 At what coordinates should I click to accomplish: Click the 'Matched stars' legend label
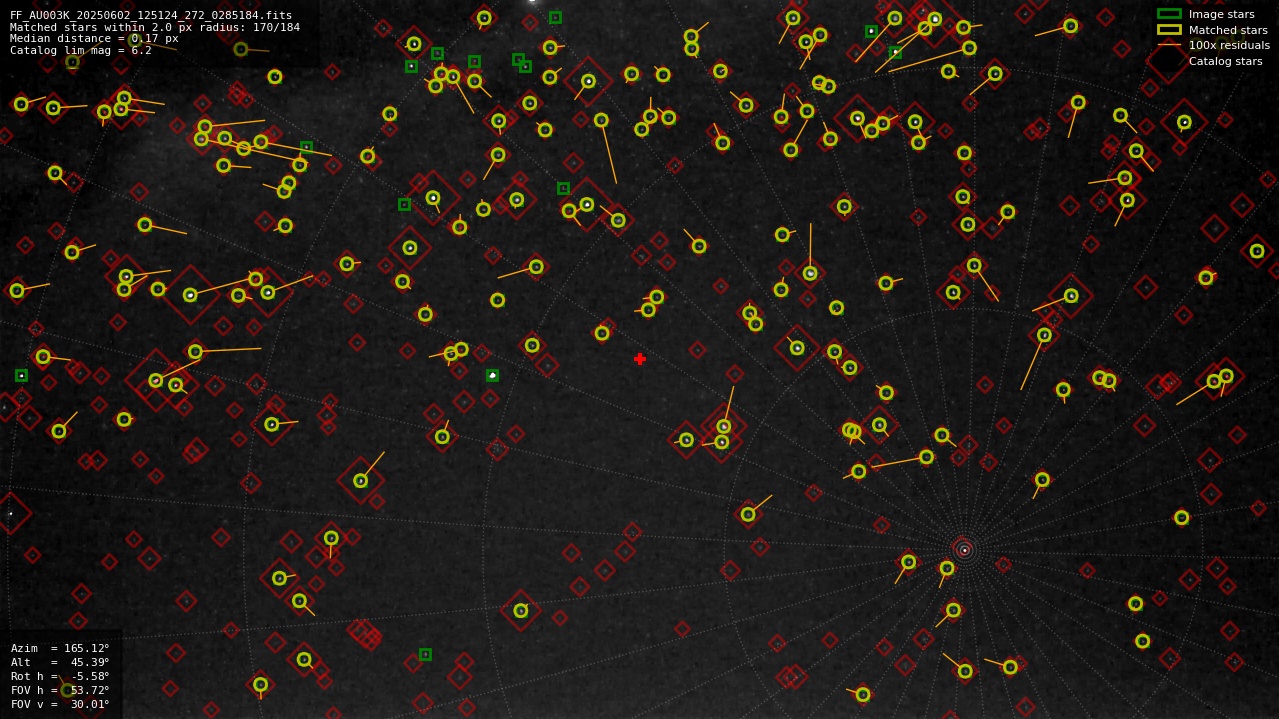click(x=1228, y=30)
